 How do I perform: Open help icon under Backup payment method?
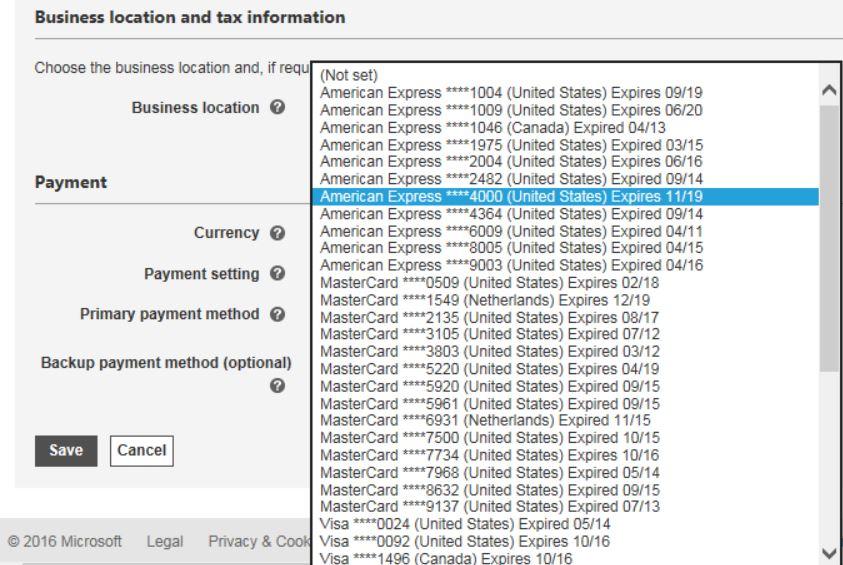coord(277,385)
